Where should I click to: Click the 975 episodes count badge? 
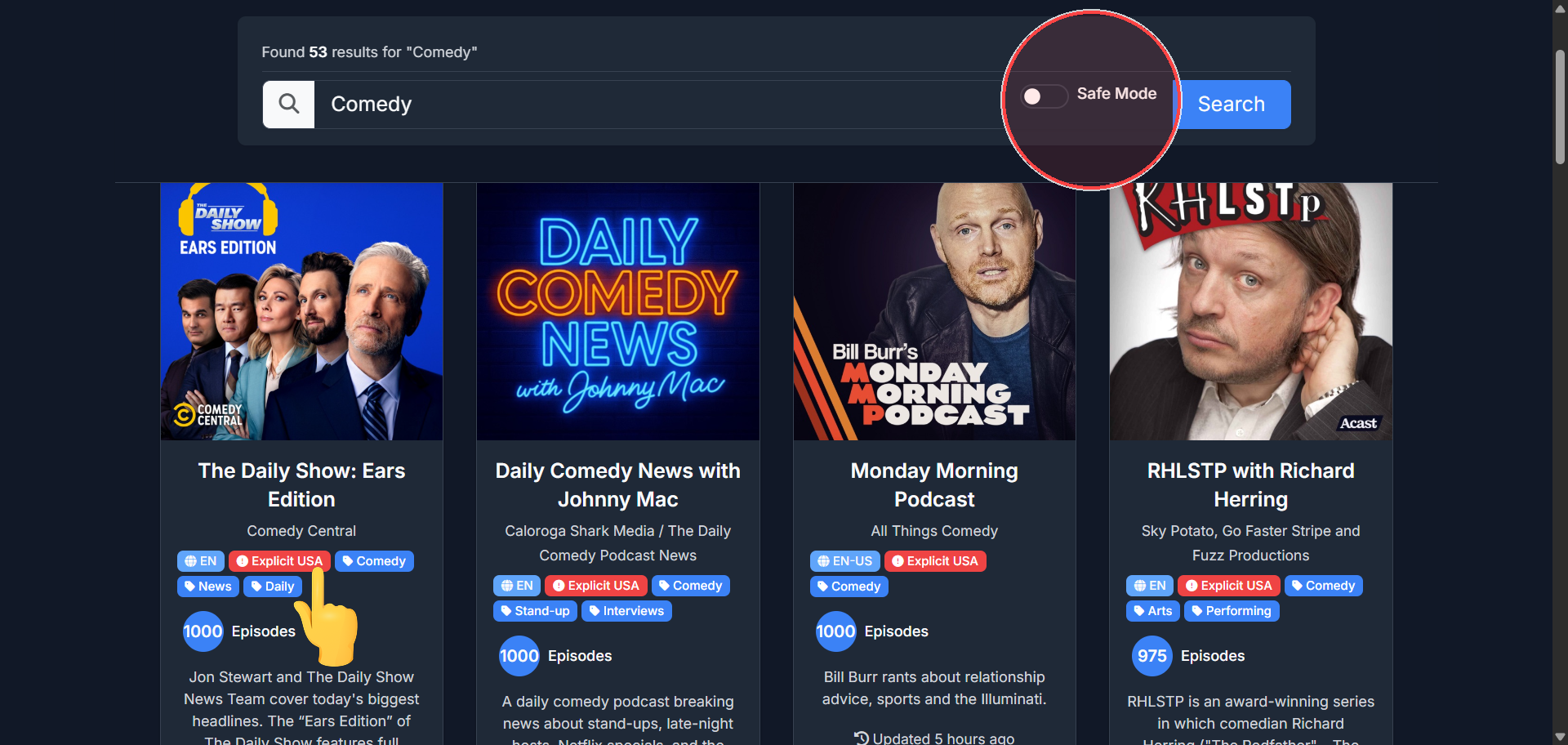pos(1151,656)
